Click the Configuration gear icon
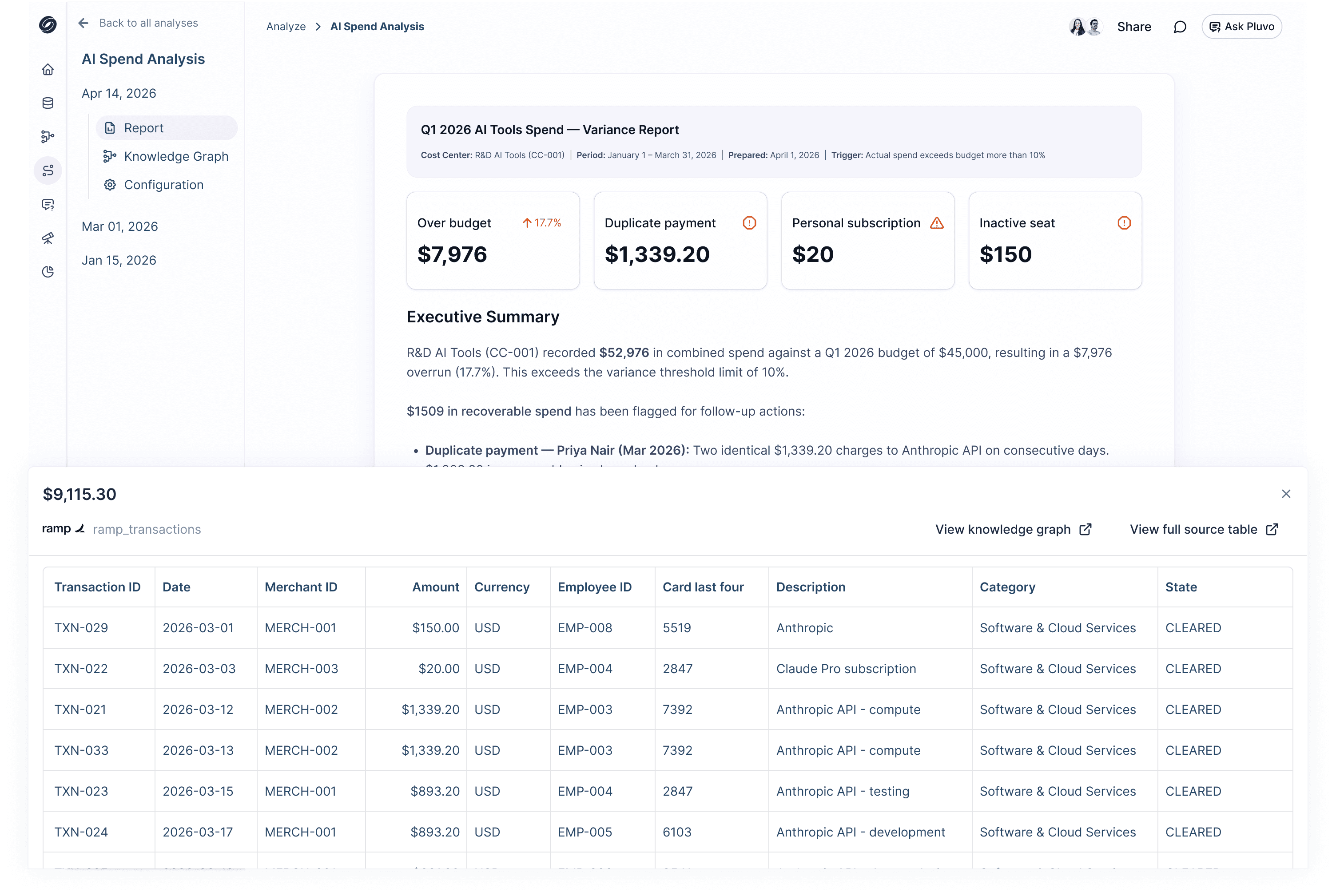Viewport: 1336px width, 896px height. [x=110, y=185]
